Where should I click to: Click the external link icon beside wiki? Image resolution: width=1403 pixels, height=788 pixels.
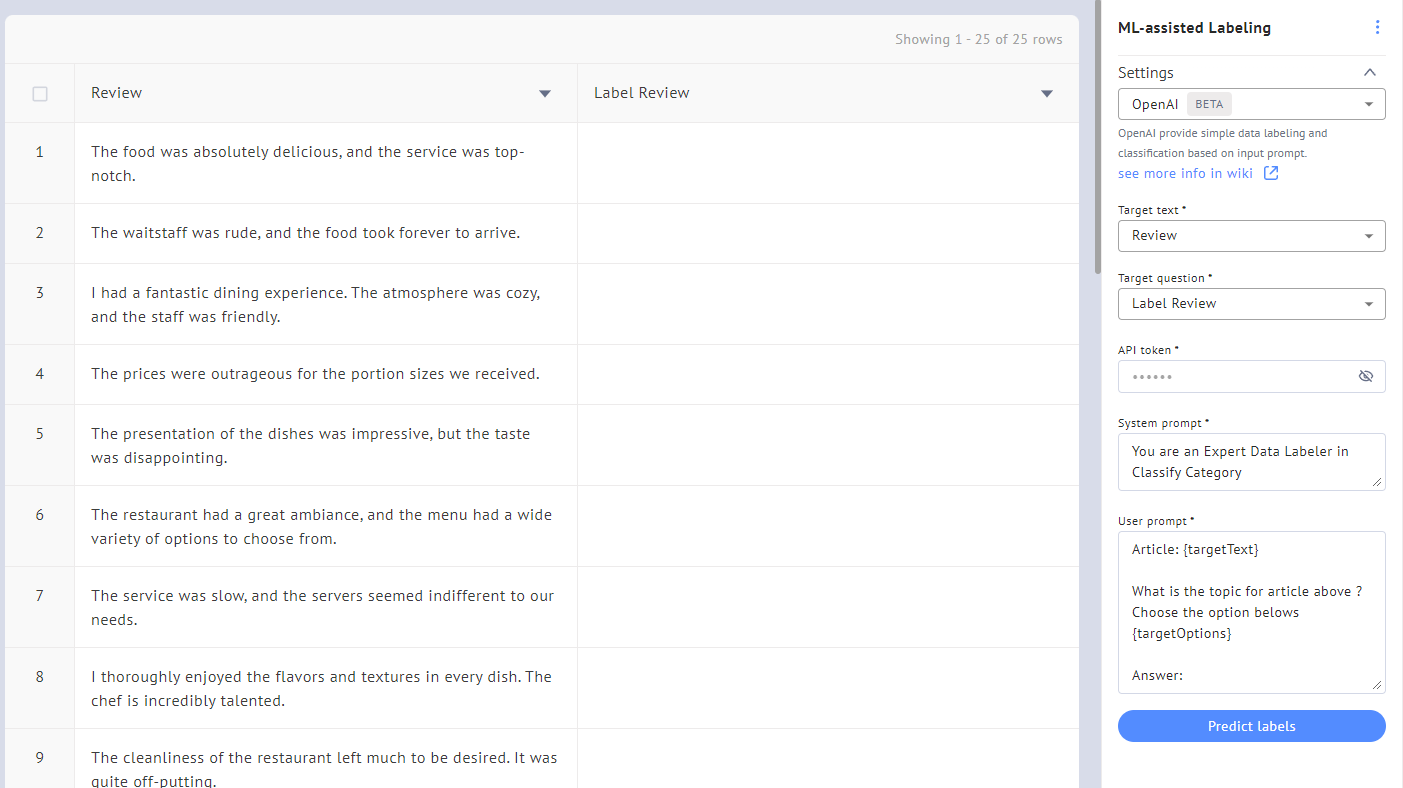coord(1270,173)
